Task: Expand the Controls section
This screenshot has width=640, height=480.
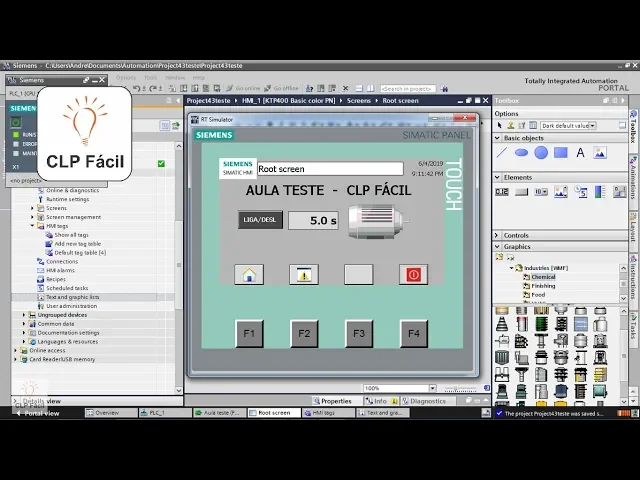Action: tap(497, 236)
